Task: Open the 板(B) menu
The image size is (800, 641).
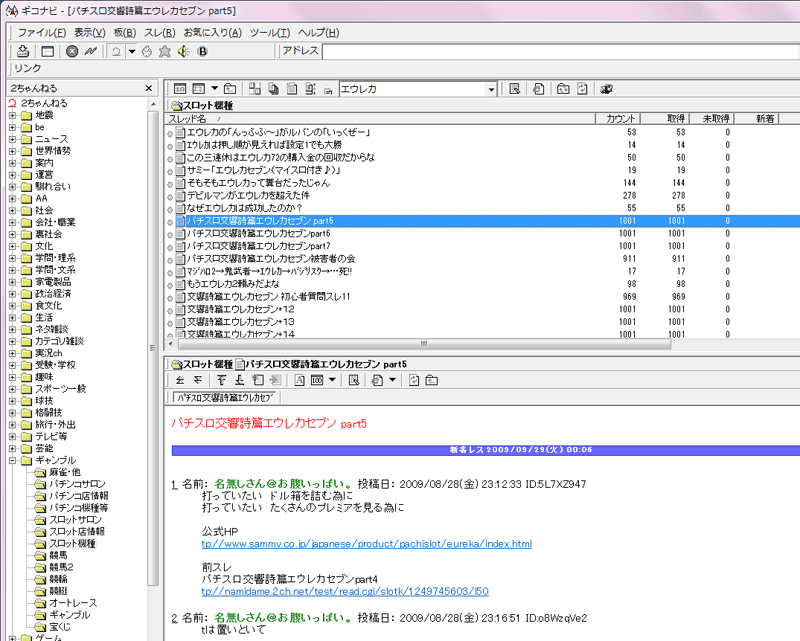Action: pos(124,33)
